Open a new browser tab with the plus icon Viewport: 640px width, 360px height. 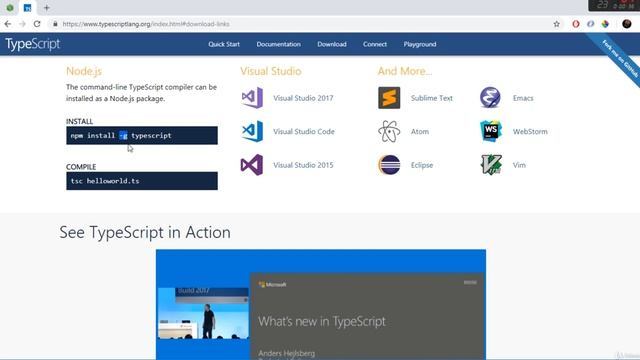(47, 8)
